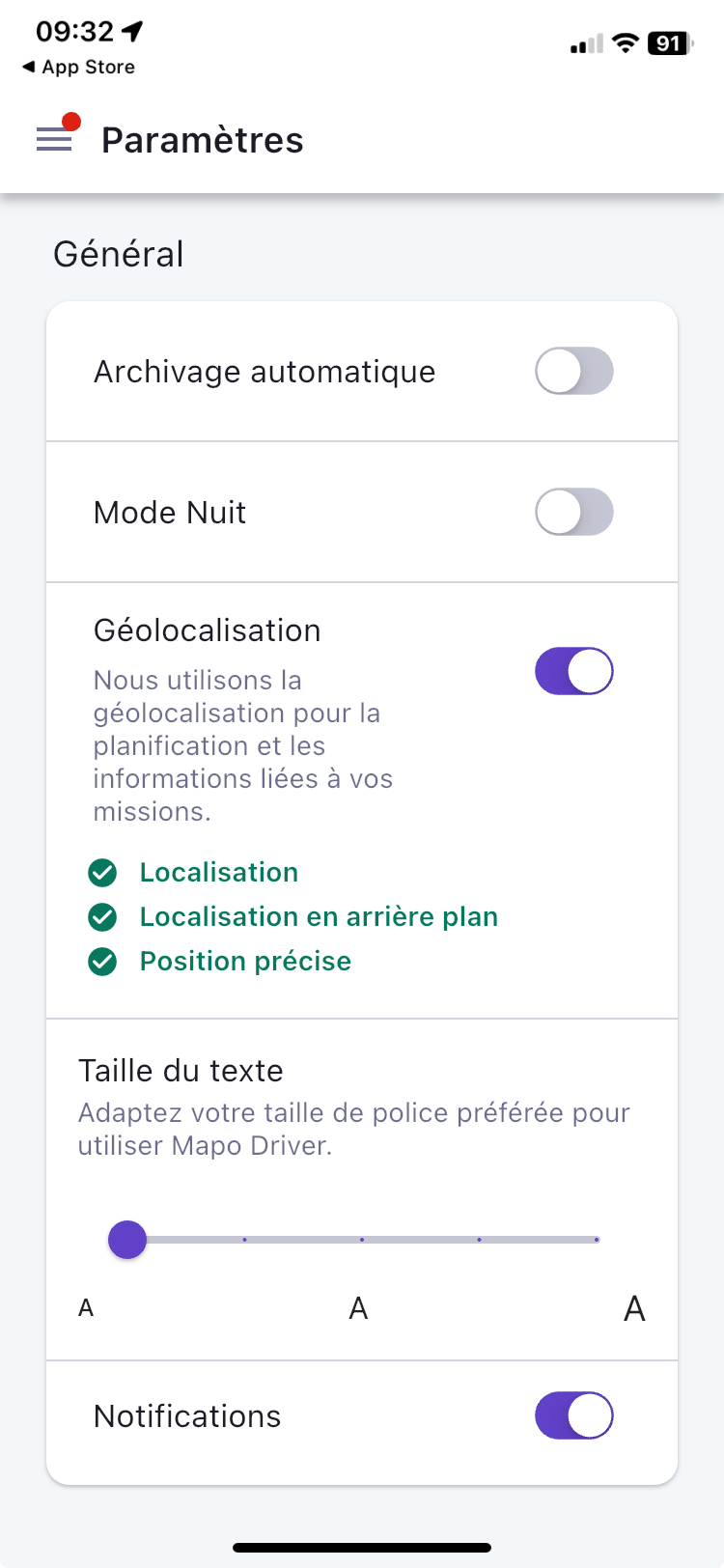The image size is (724, 1568).
Task: Tap the Paramètres page title
Action: point(203,140)
